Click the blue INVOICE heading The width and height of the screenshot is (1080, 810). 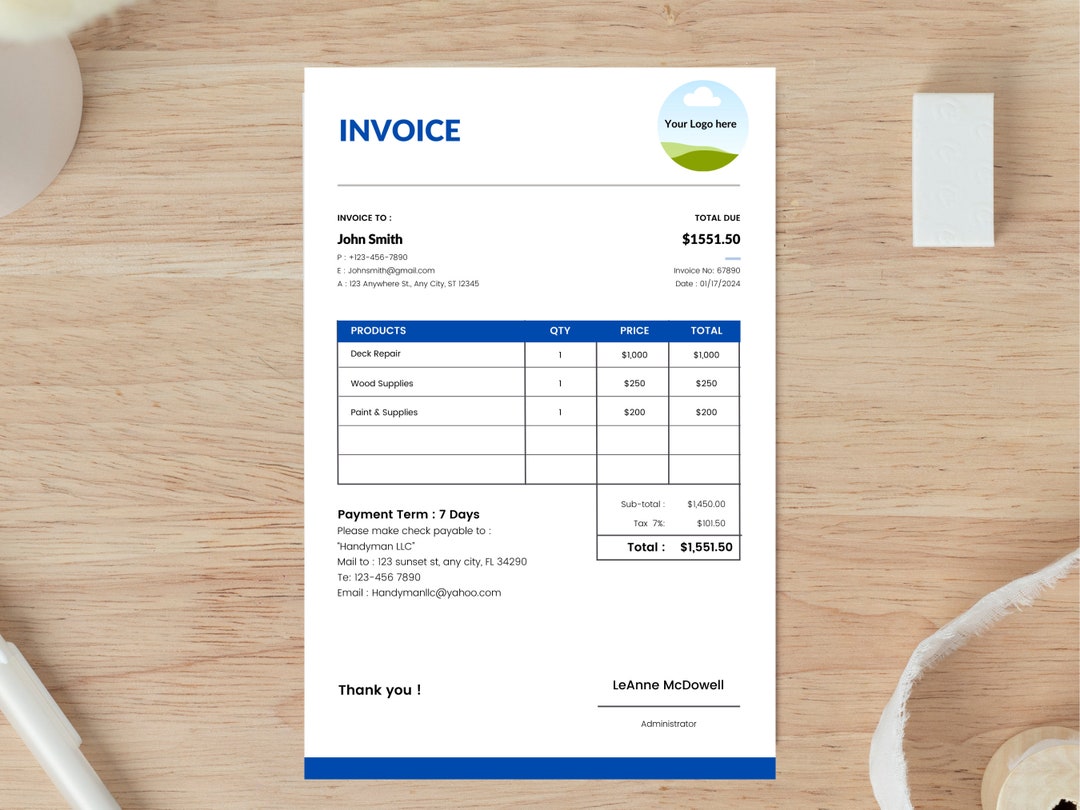tap(399, 130)
